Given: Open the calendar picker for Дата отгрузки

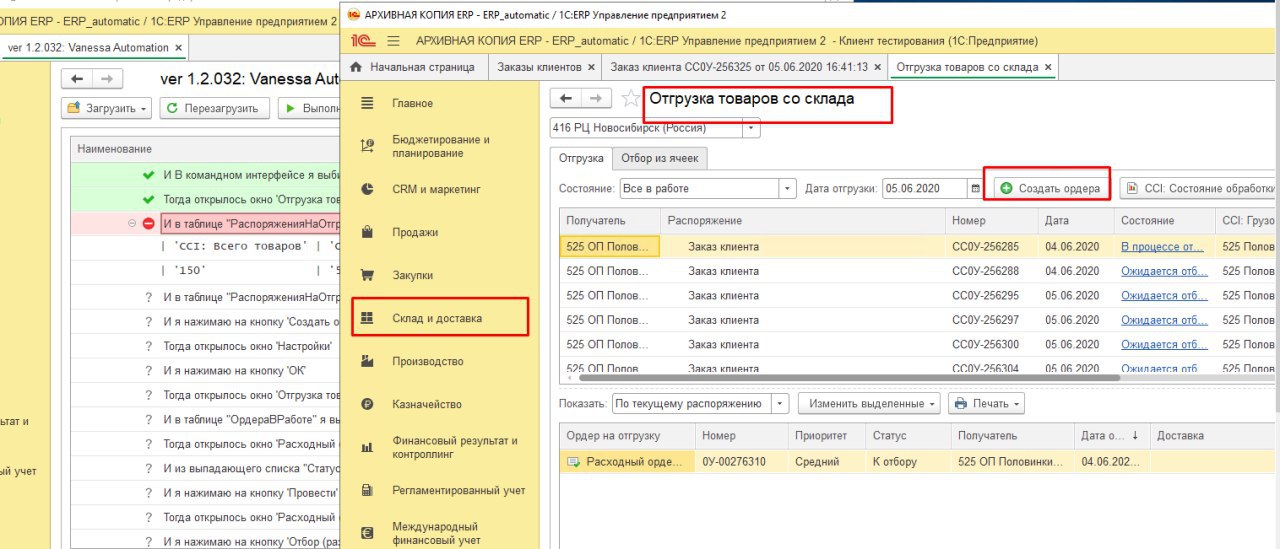Looking at the screenshot, I should [x=975, y=188].
